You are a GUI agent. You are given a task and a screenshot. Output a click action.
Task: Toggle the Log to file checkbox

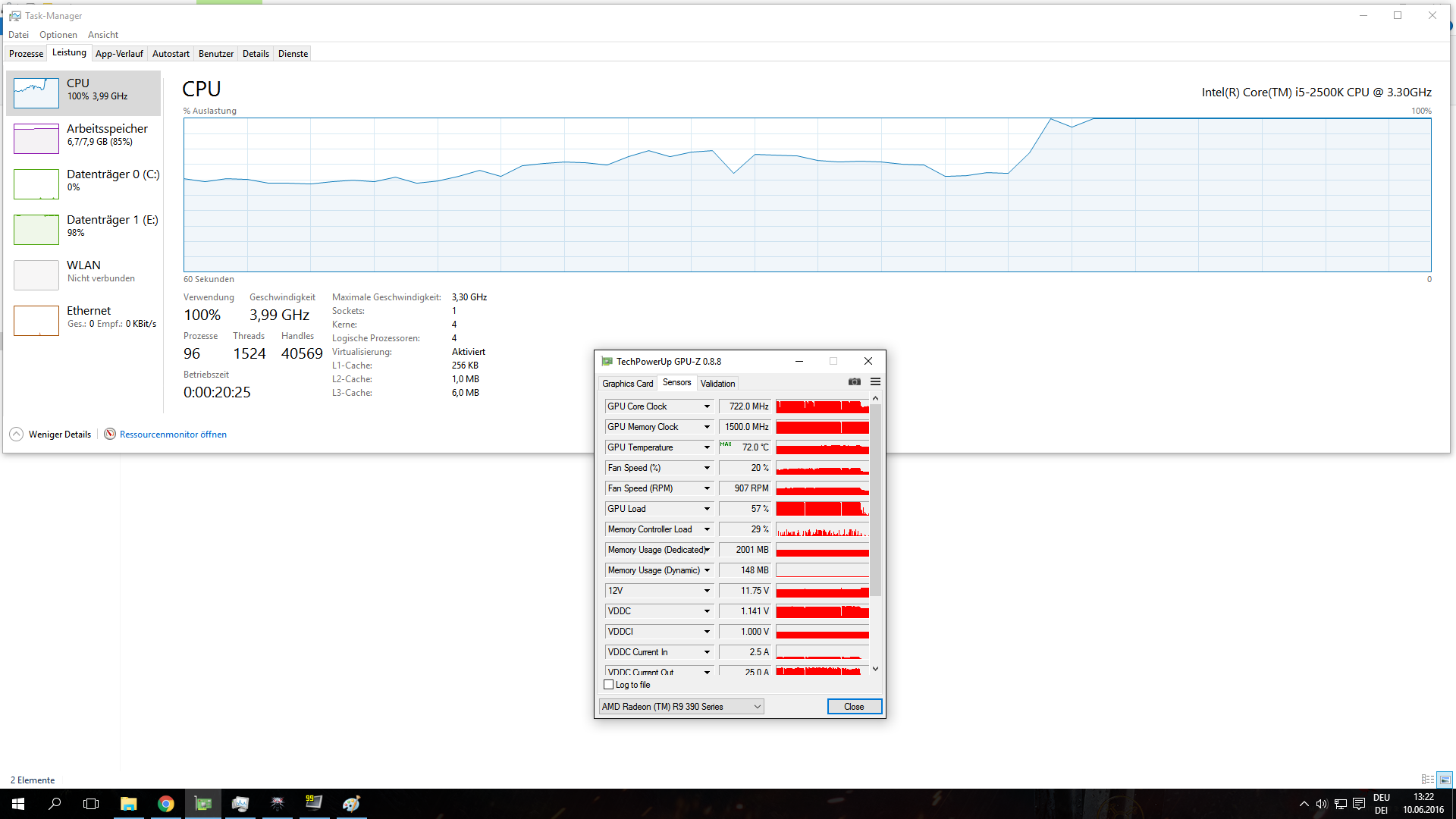point(608,685)
